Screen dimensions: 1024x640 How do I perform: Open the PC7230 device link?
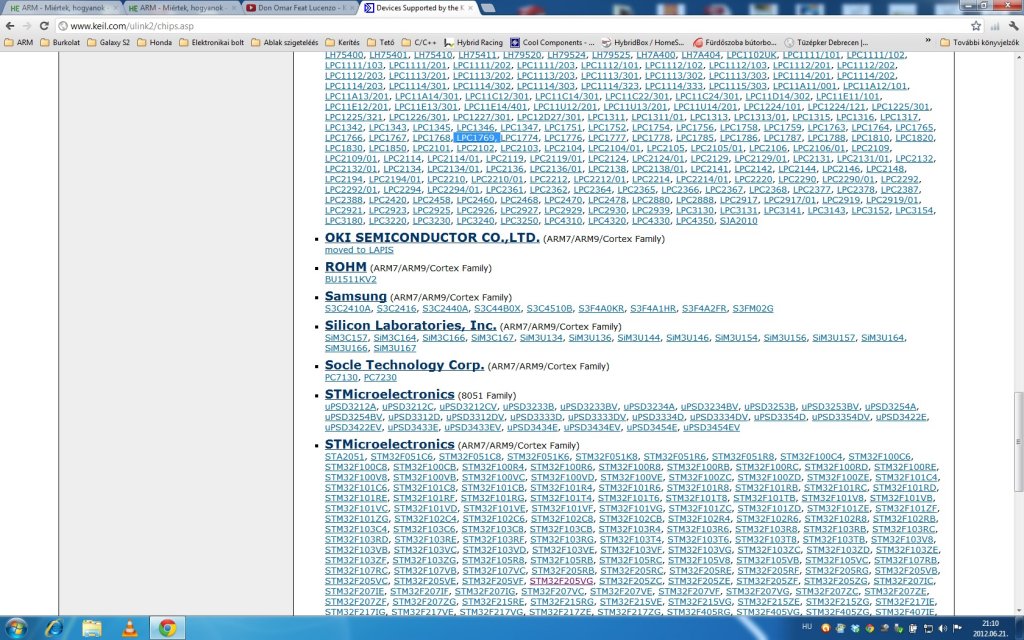pos(380,377)
